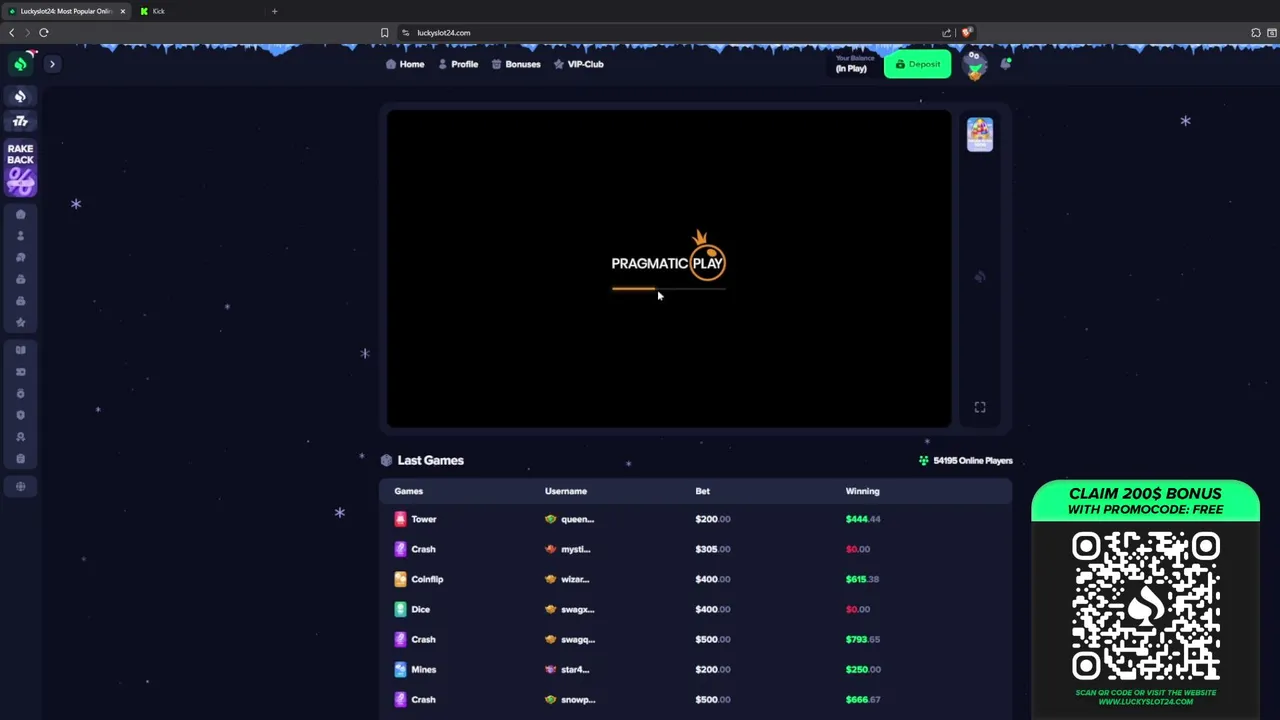Close the Luckyslot24 browser tab
The height and width of the screenshot is (720, 1280).
point(123,11)
